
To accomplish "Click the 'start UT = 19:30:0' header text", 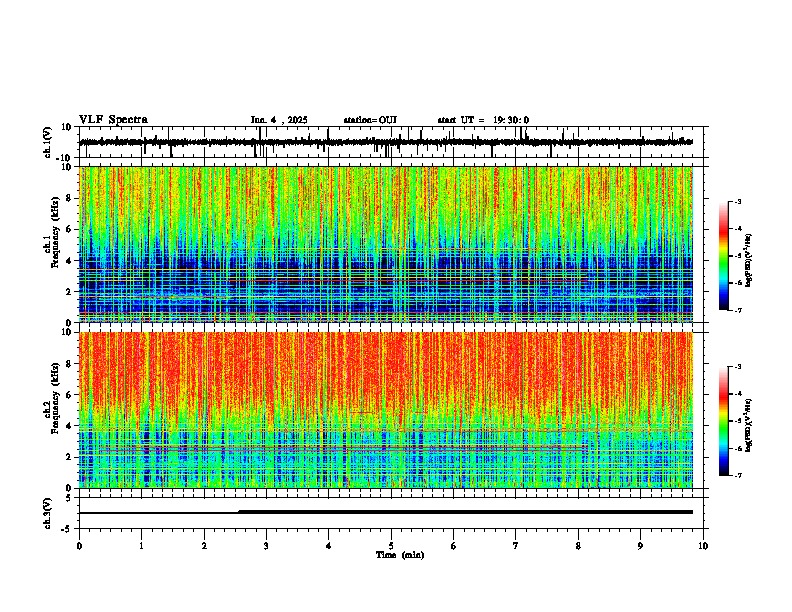I will click(483, 120).
